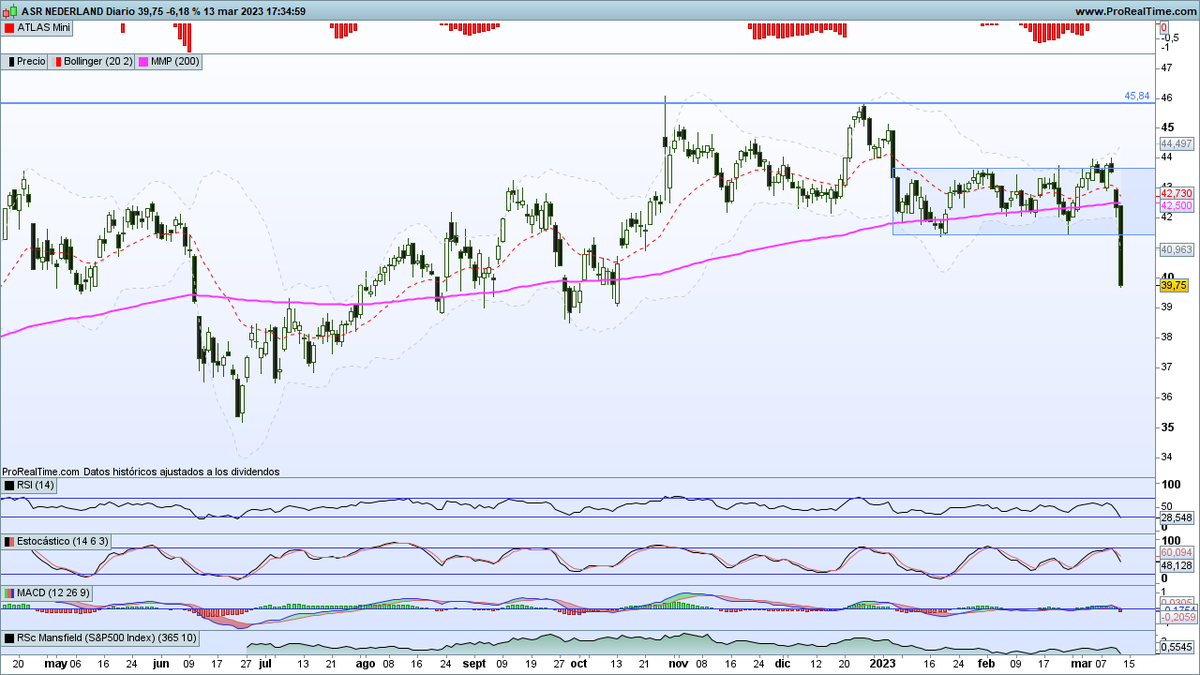Click the '2023' label on date axis

click(882, 662)
